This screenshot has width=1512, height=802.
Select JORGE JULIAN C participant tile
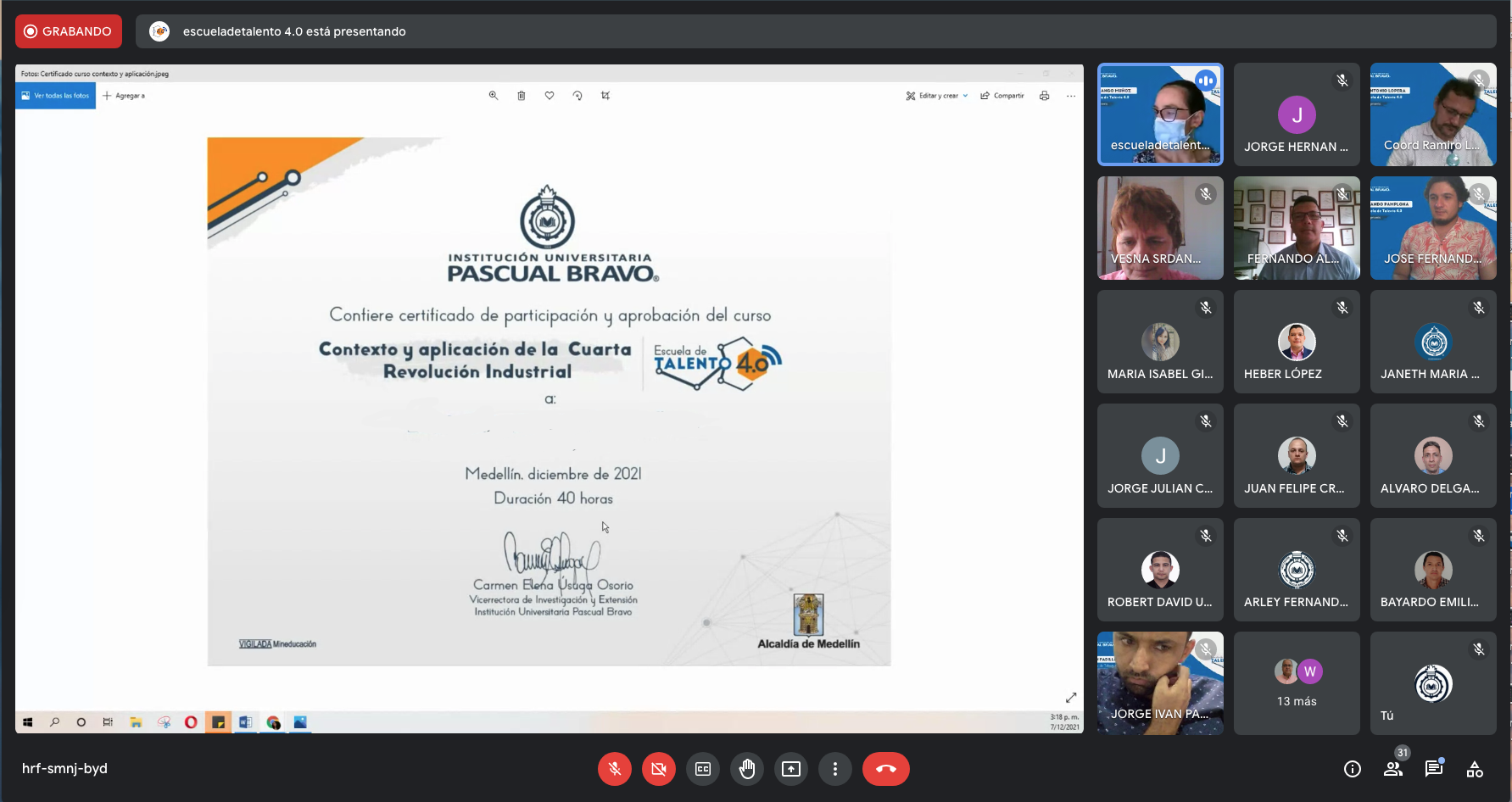[x=1160, y=455]
